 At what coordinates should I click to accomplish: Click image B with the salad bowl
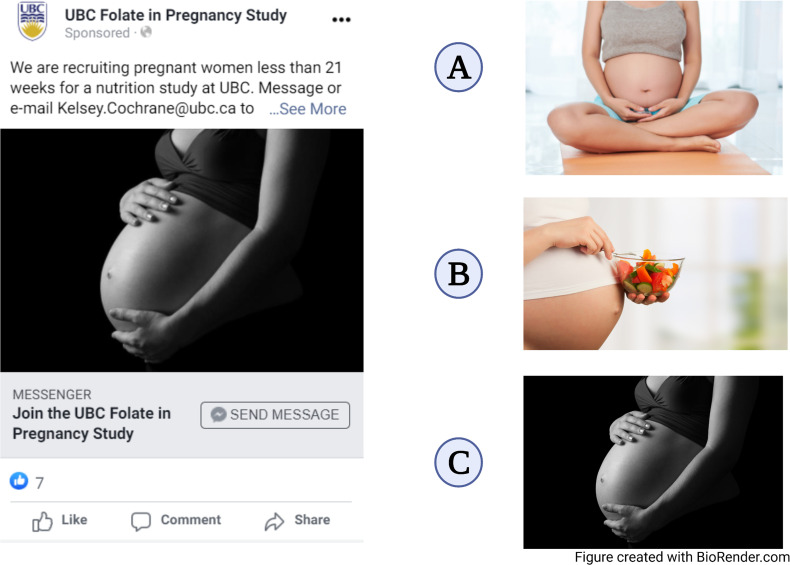(x=655, y=274)
